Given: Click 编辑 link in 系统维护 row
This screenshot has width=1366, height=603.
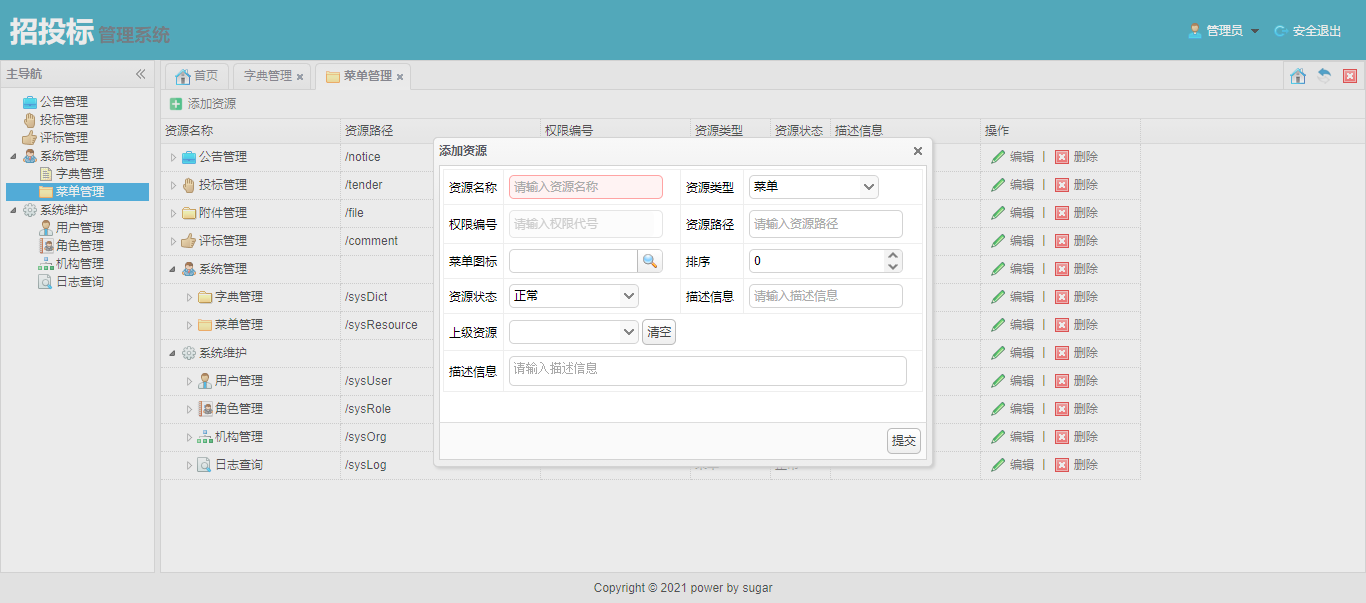Looking at the screenshot, I should click(1022, 353).
